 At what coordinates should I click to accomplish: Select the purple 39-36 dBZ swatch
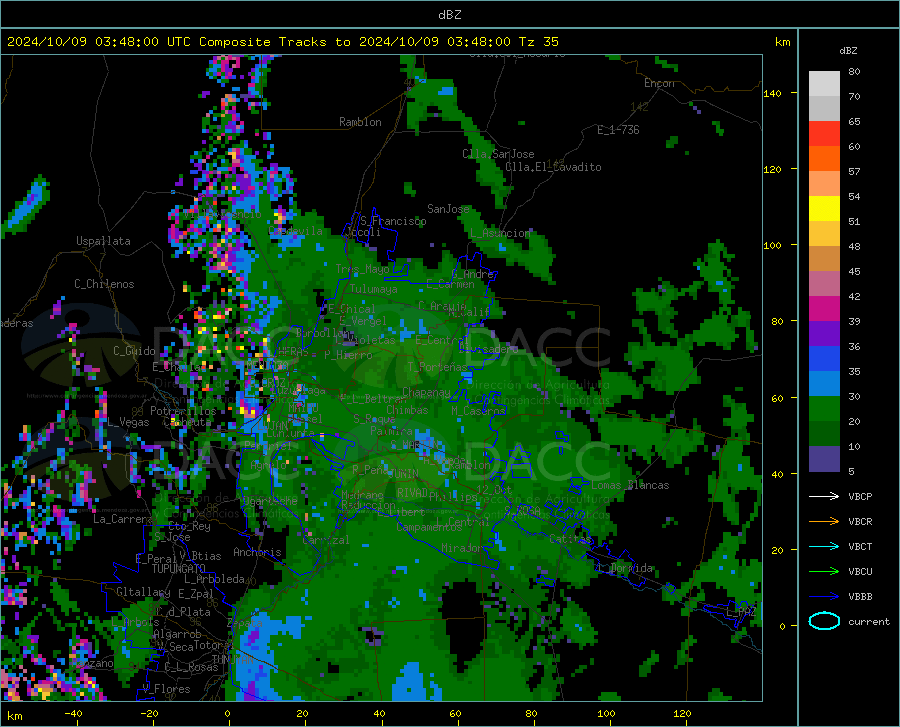click(824, 334)
